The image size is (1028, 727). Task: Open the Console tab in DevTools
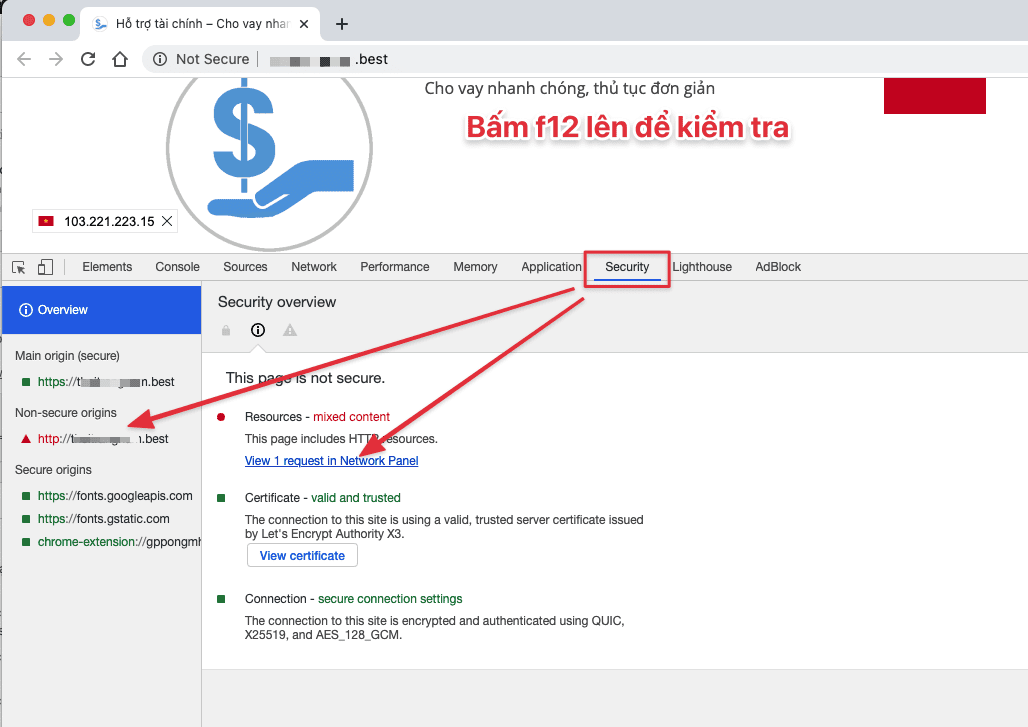177,267
